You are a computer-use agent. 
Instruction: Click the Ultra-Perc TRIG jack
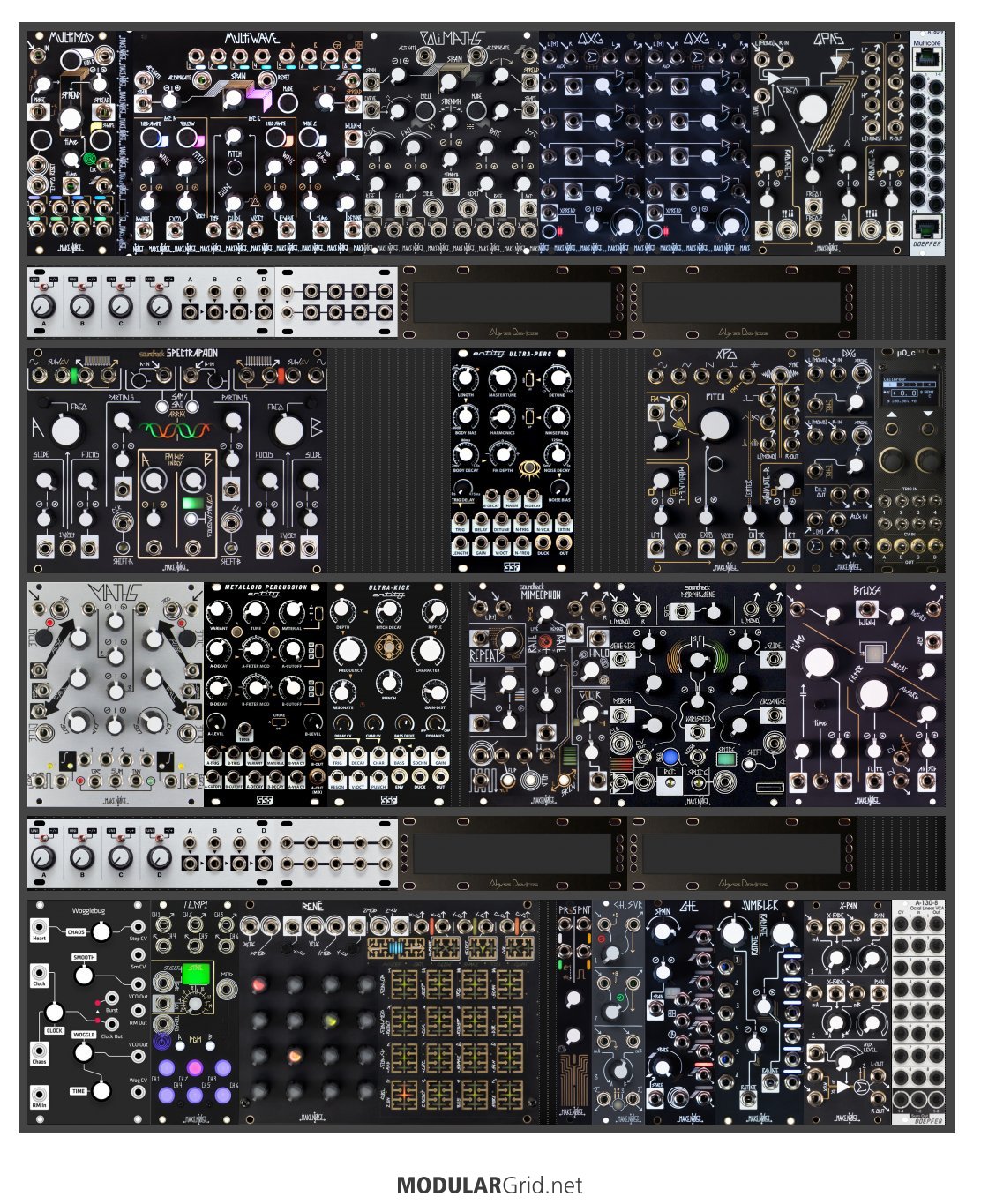(x=461, y=519)
